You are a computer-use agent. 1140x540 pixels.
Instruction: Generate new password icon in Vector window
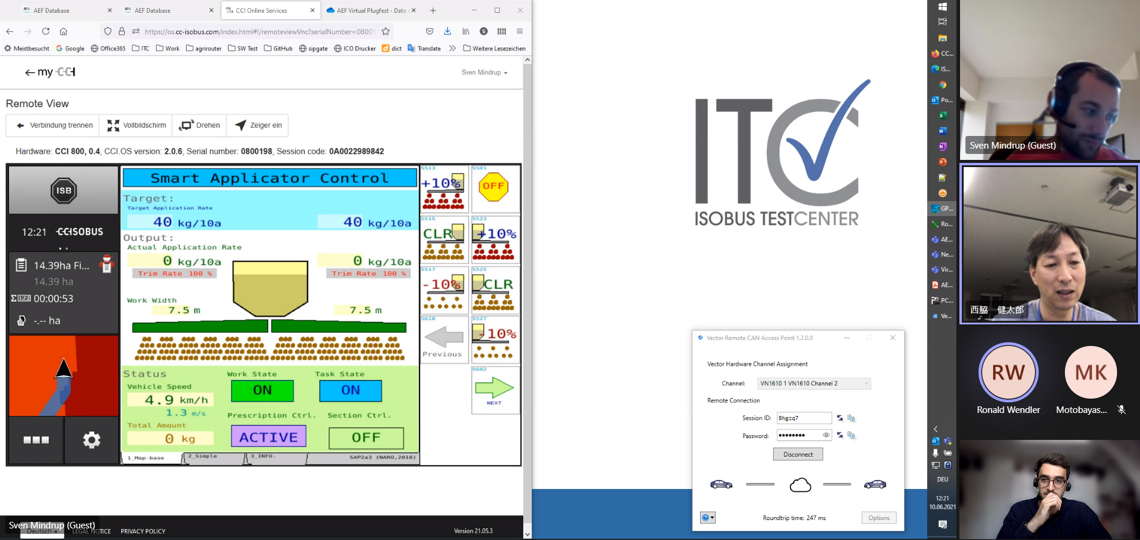(x=840, y=435)
